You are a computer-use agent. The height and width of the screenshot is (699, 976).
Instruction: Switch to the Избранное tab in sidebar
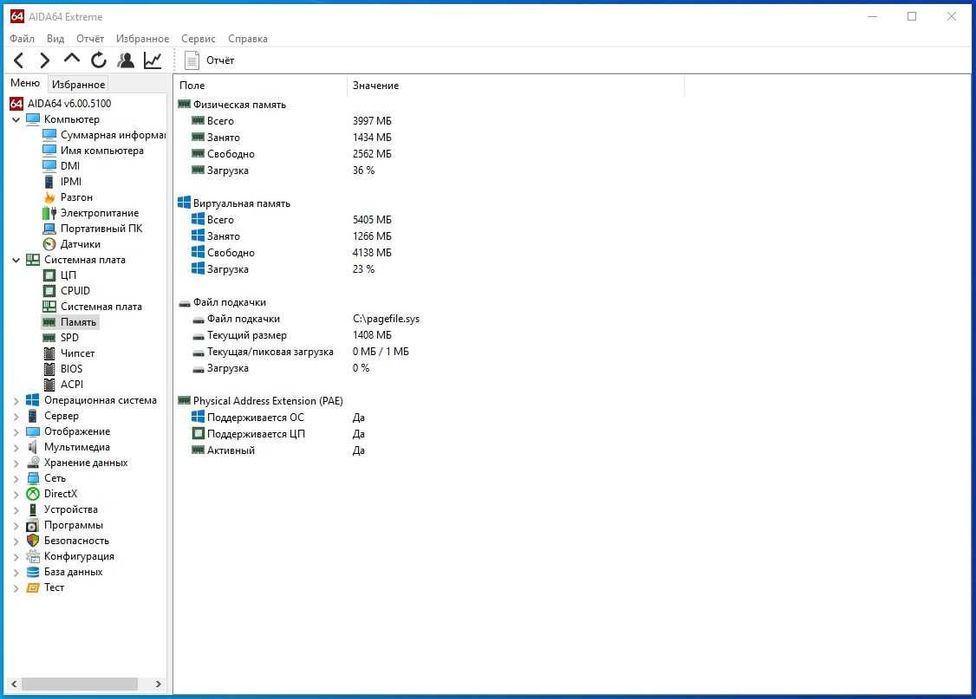click(78, 84)
